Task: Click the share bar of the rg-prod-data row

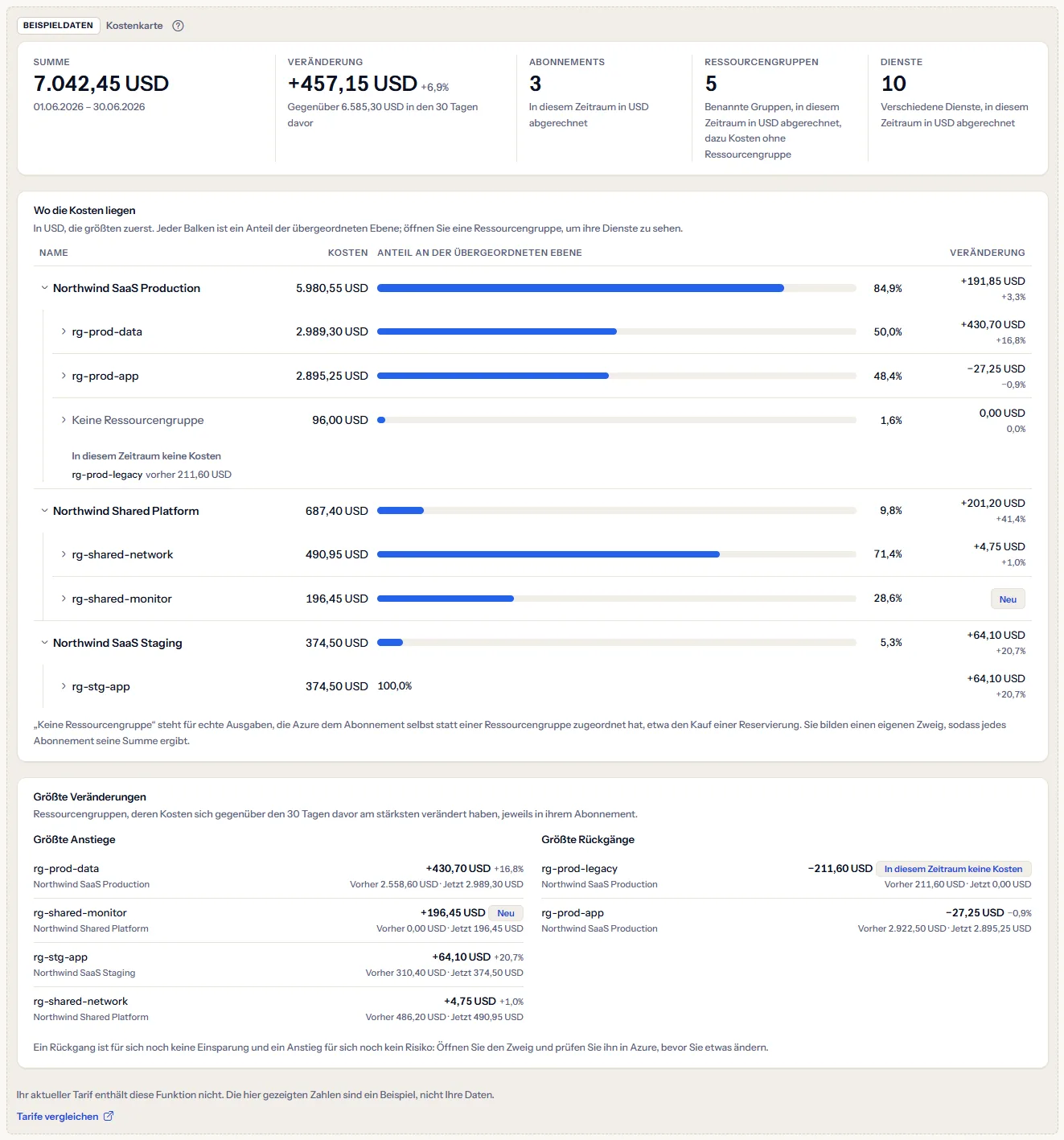Action: point(617,331)
